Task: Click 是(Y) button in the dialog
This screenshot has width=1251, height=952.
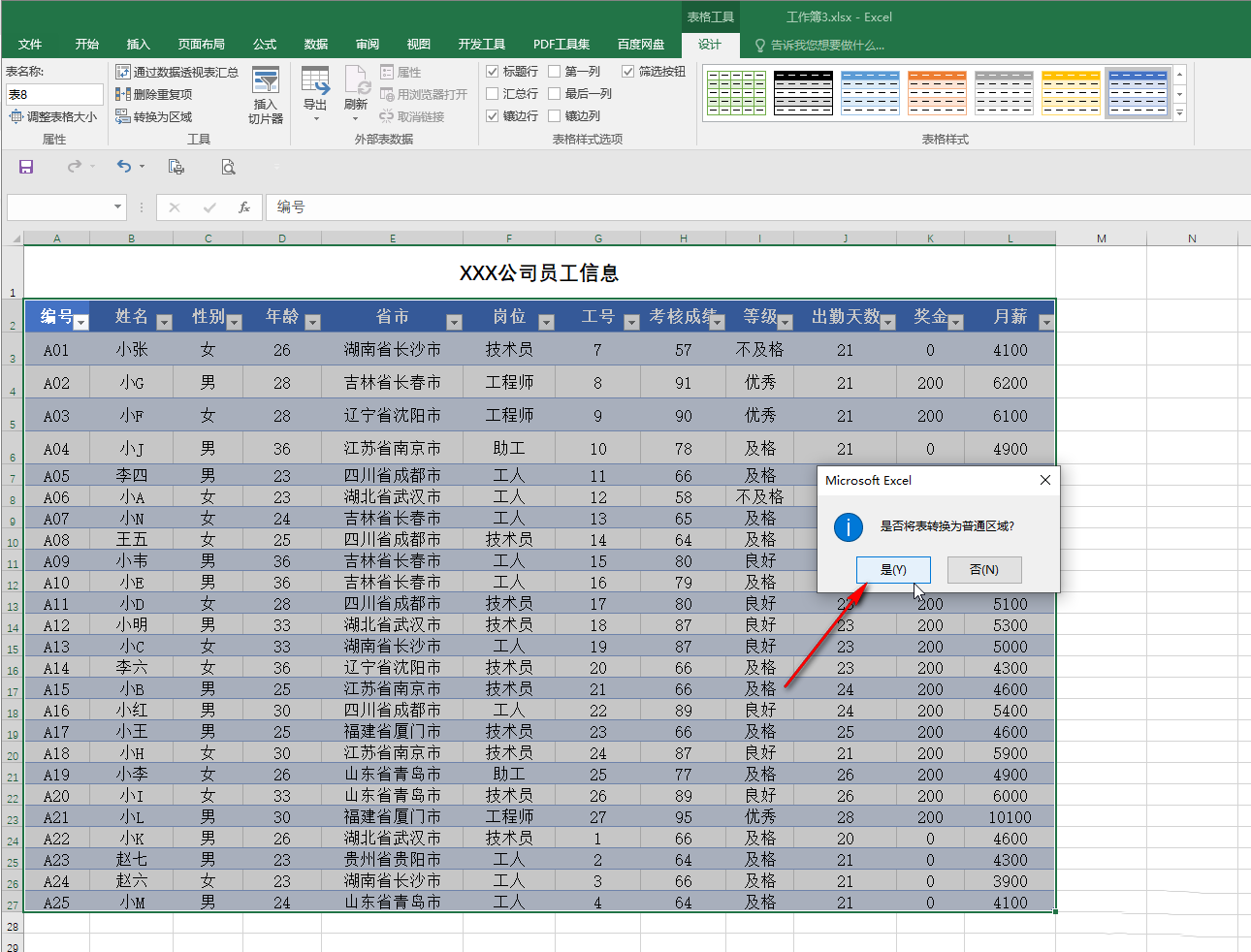Action: pos(893,570)
